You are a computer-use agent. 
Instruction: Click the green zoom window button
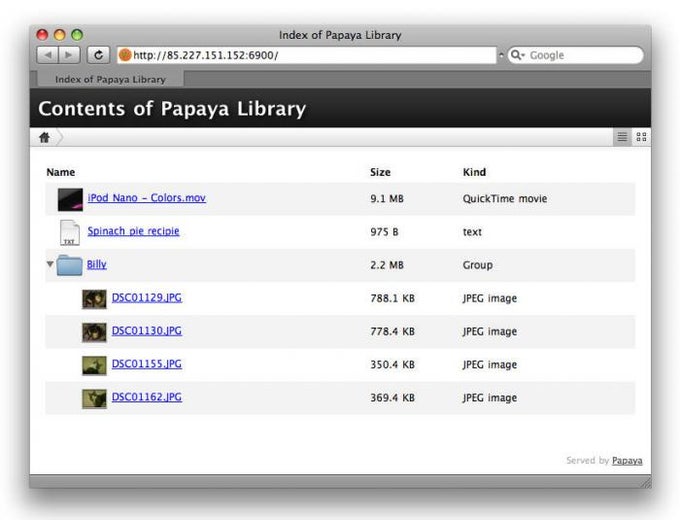pos(77,35)
